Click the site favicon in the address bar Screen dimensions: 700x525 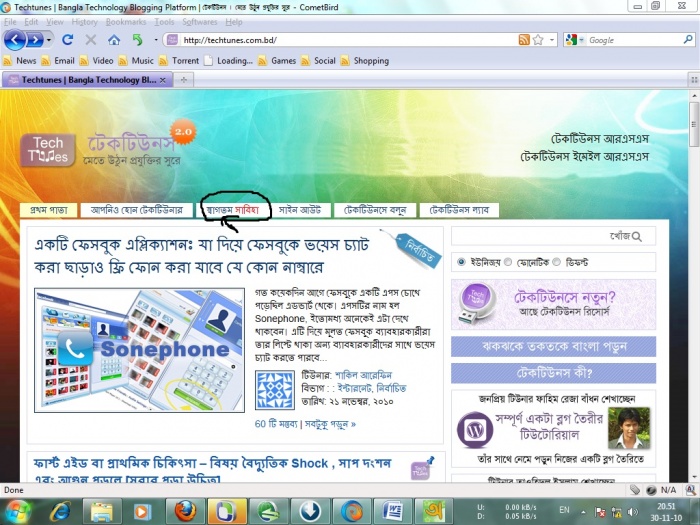tap(172, 40)
